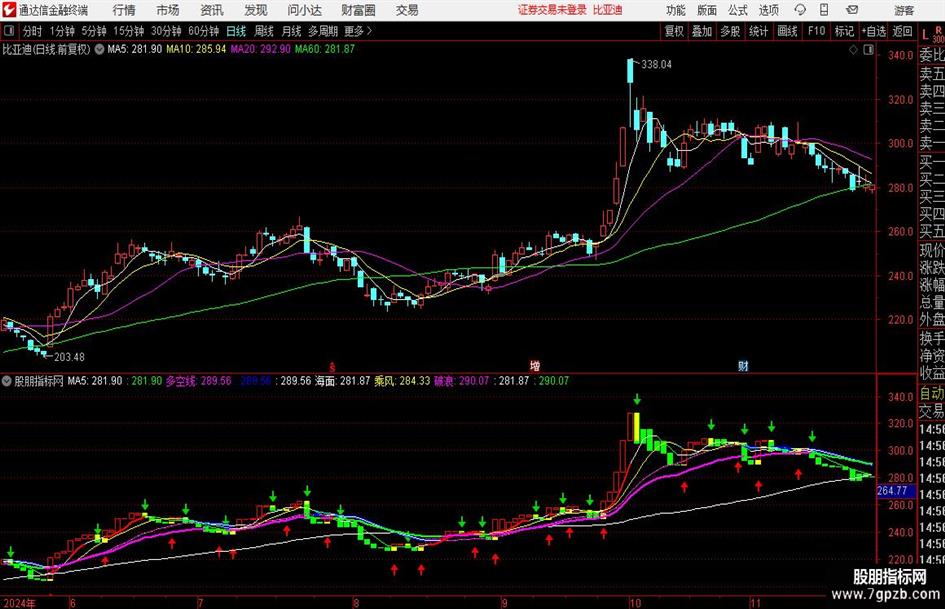Image resolution: width=945 pixels, height=609 pixels.
Task: Toggle the panel layout icon left of 分时
Action: pos(9,31)
